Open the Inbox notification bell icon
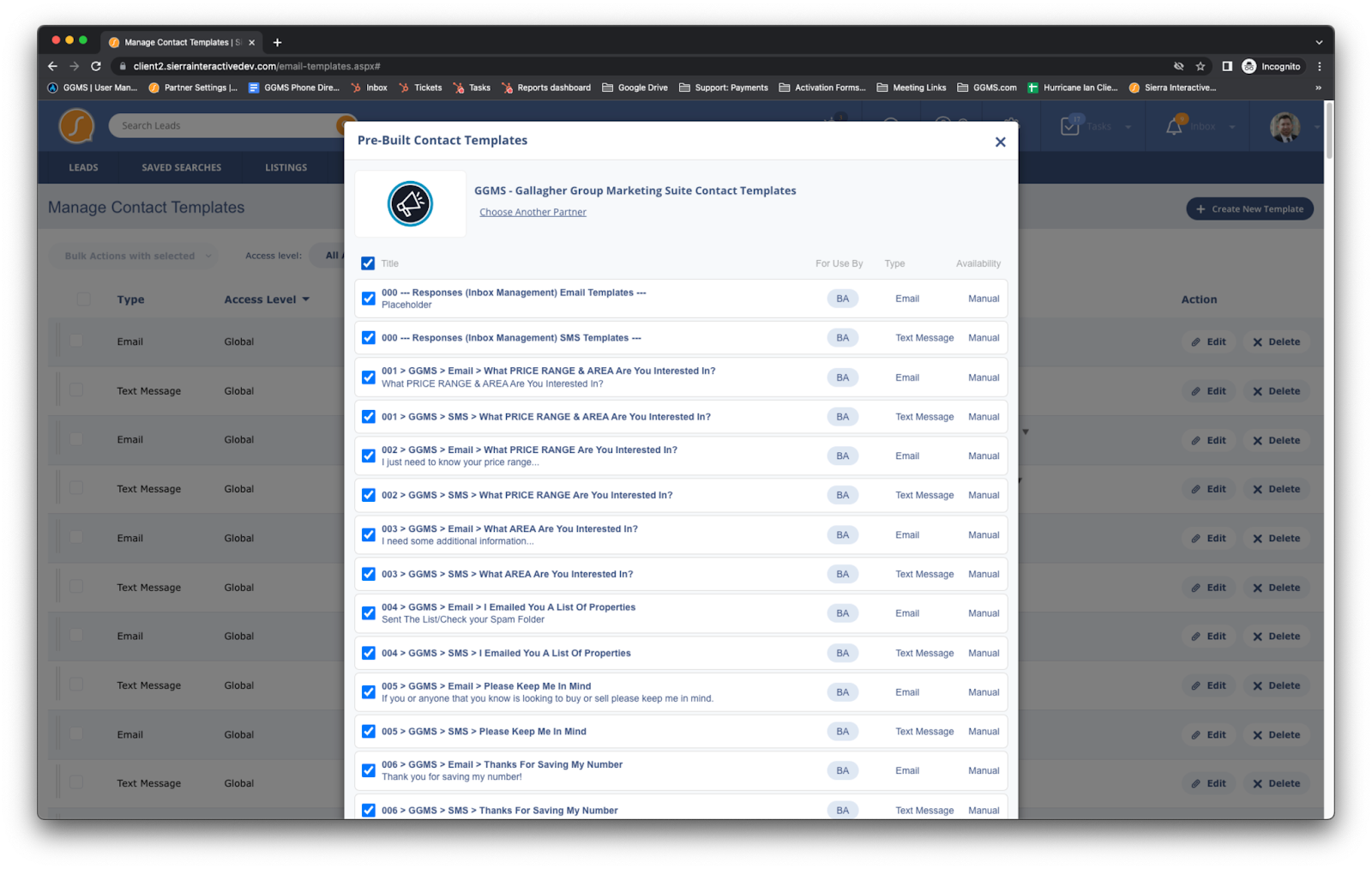This screenshot has height=869, width=1372. coord(1174,127)
